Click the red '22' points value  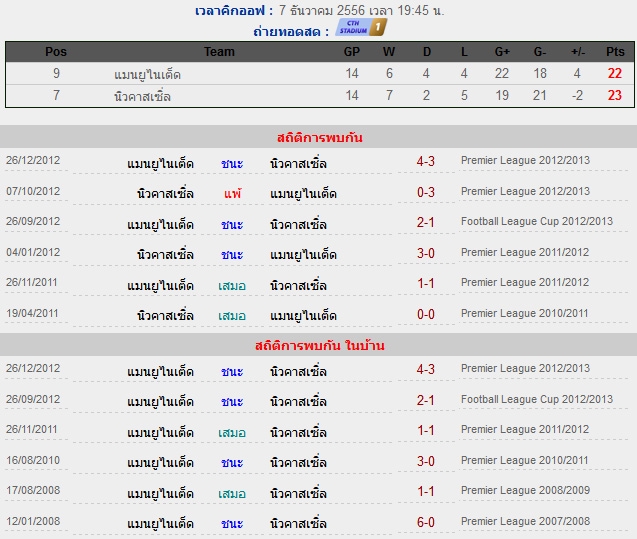(615, 74)
